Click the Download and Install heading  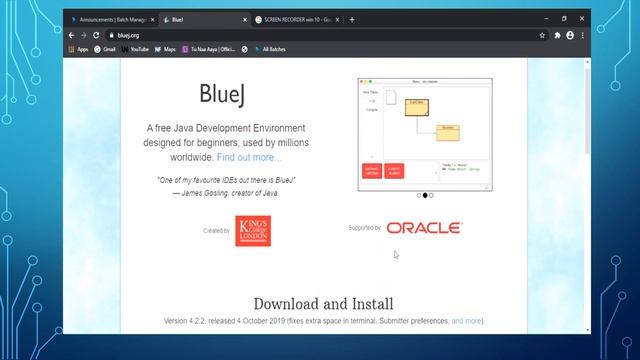point(323,304)
